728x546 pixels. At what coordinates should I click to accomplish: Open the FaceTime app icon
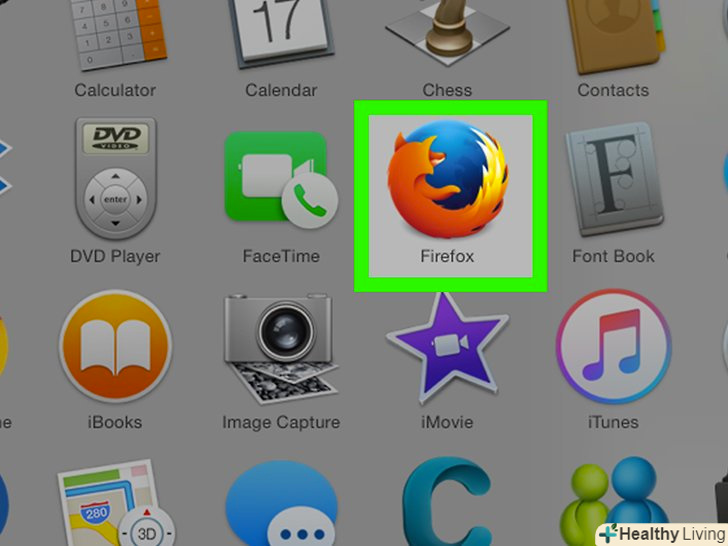[x=281, y=180]
